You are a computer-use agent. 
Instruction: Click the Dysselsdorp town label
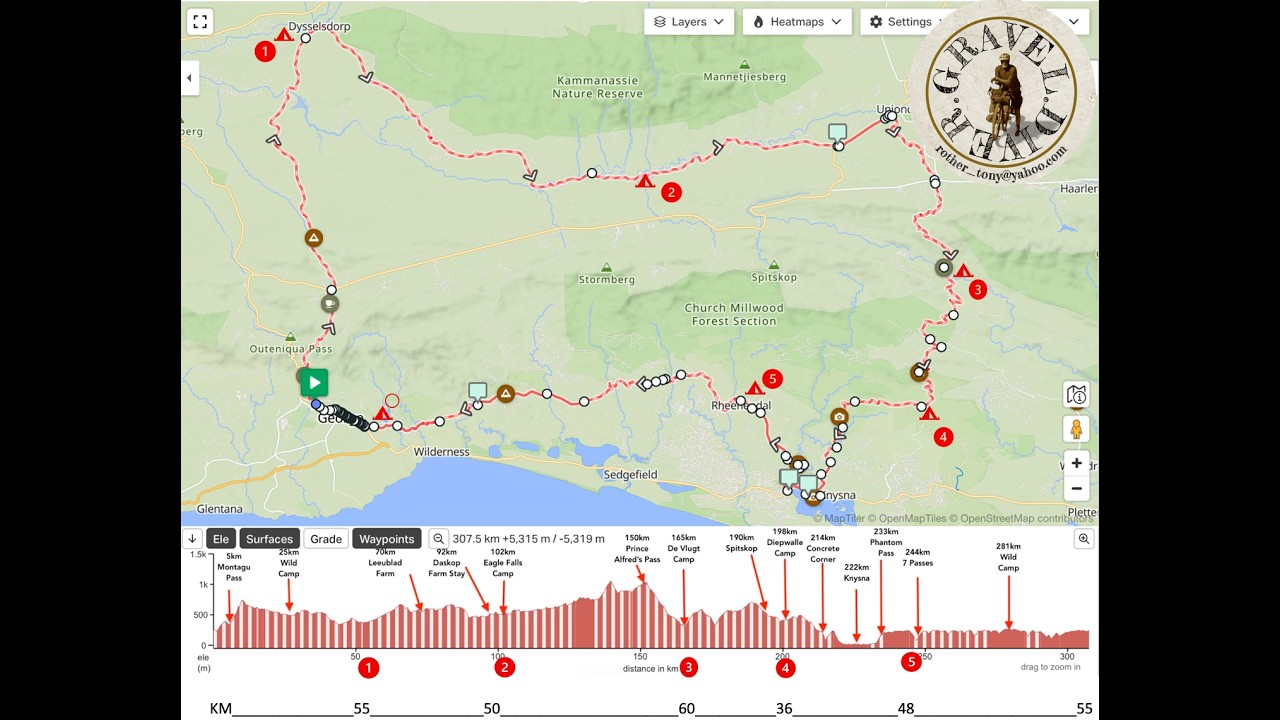(x=319, y=27)
